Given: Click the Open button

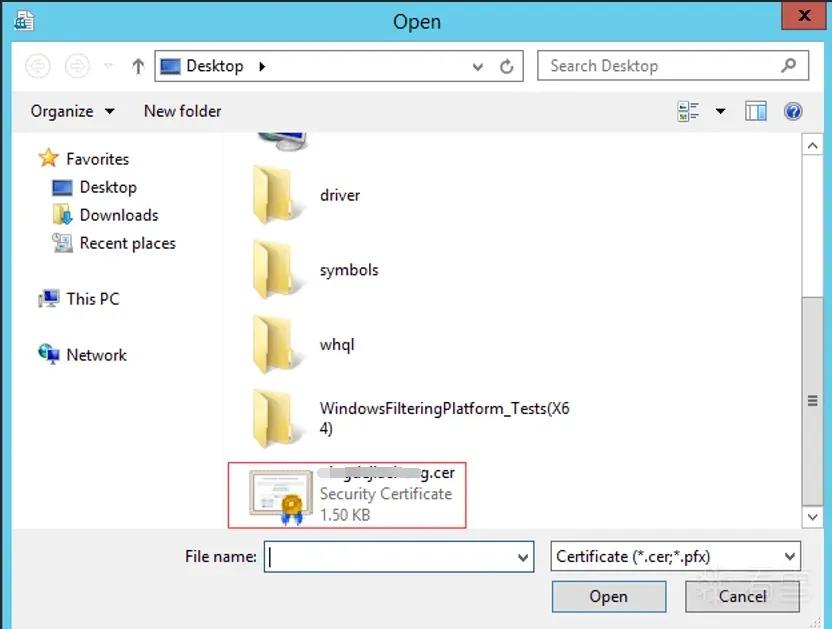Looking at the screenshot, I should (x=608, y=597).
